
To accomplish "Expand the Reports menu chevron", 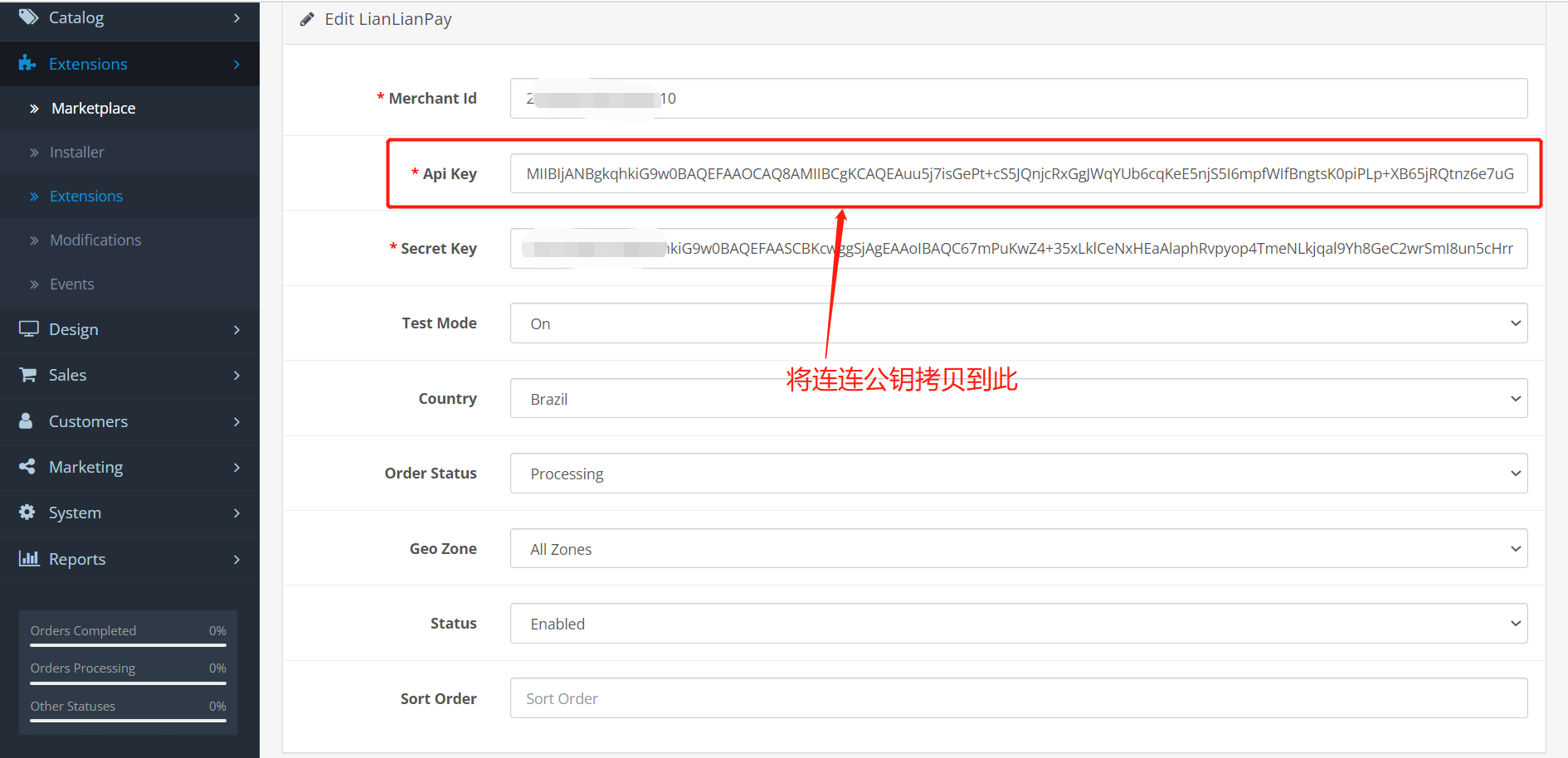I will [236, 559].
